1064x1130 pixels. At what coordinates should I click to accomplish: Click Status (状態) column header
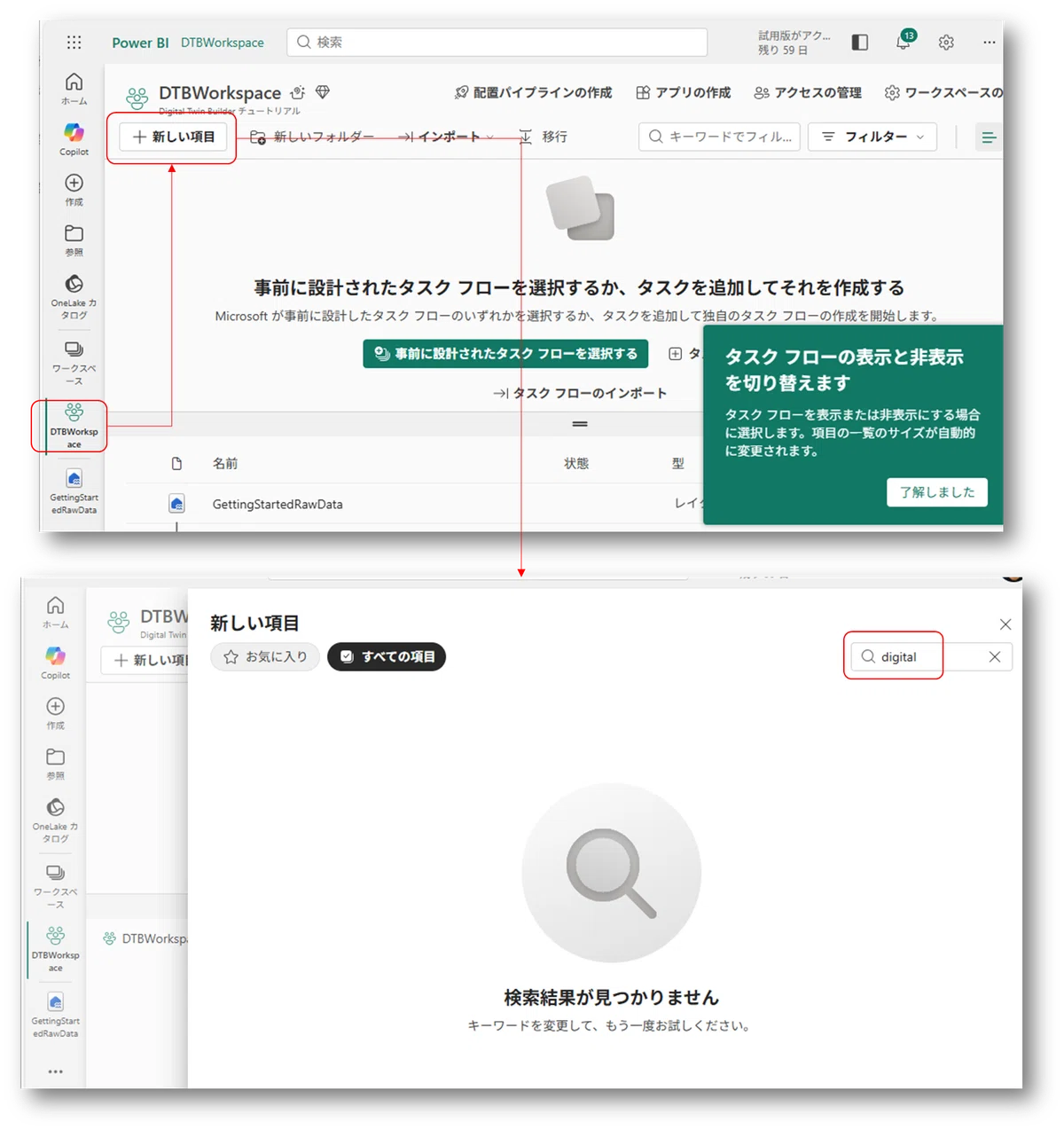pos(576,464)
